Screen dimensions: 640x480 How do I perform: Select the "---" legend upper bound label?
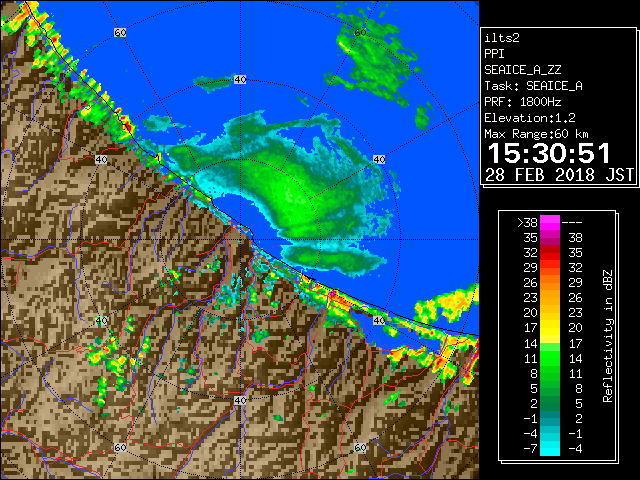pos(572,223)
